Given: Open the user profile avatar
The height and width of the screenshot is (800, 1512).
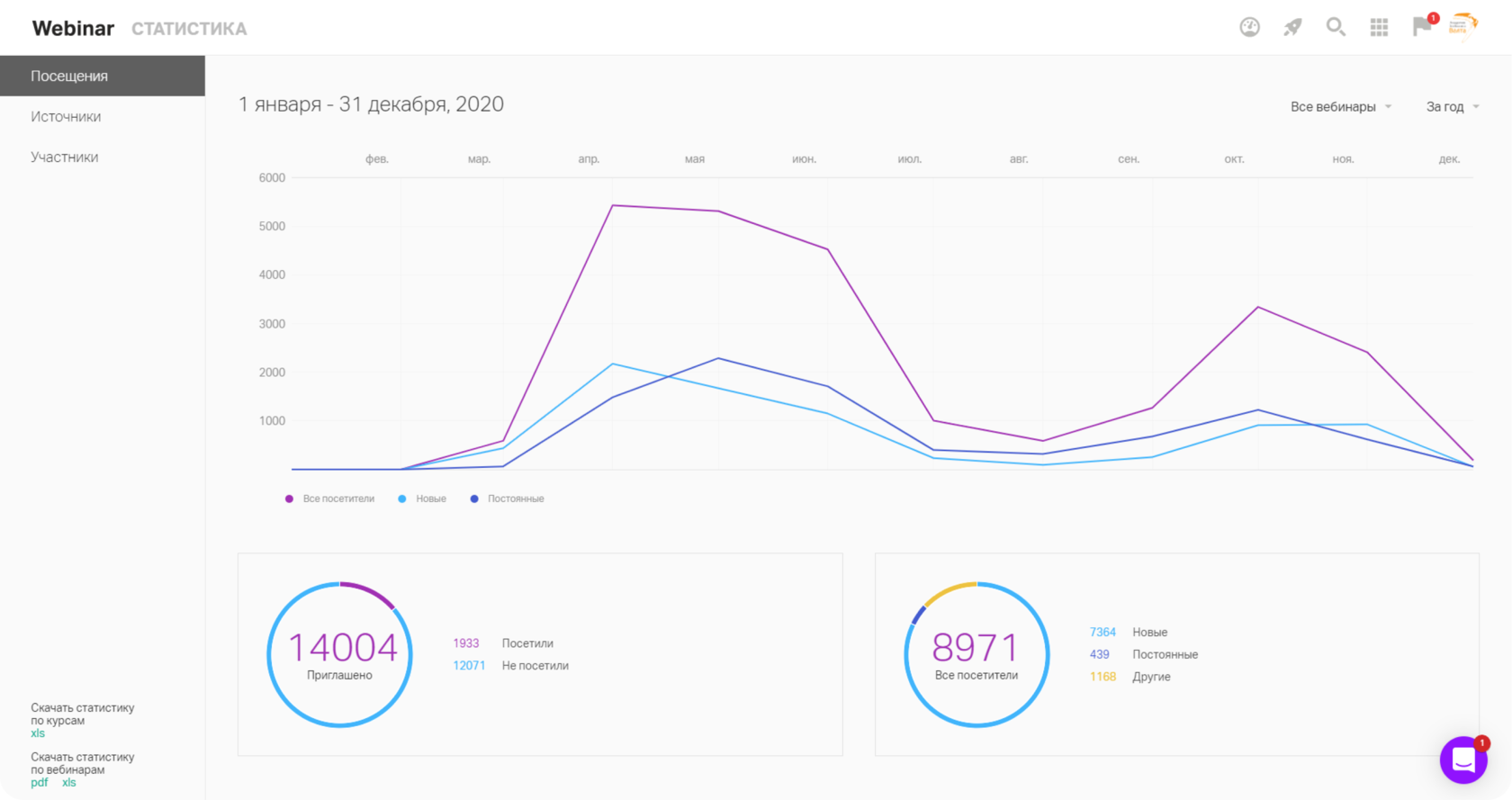Looking at the screenshot, I should pyautogui.click(x=1463, y=25).
